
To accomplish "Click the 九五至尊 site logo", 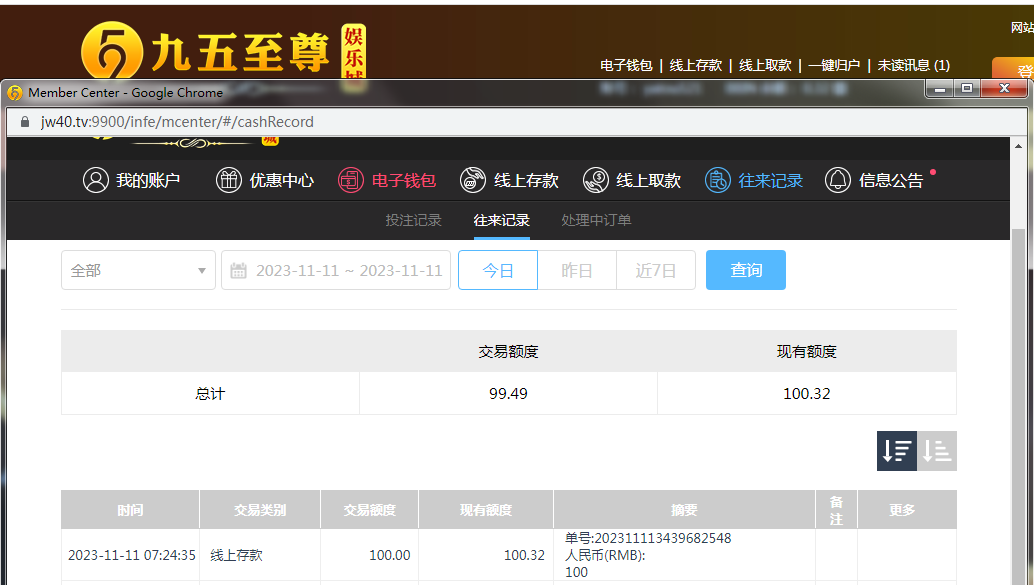I will pos(223,51).
